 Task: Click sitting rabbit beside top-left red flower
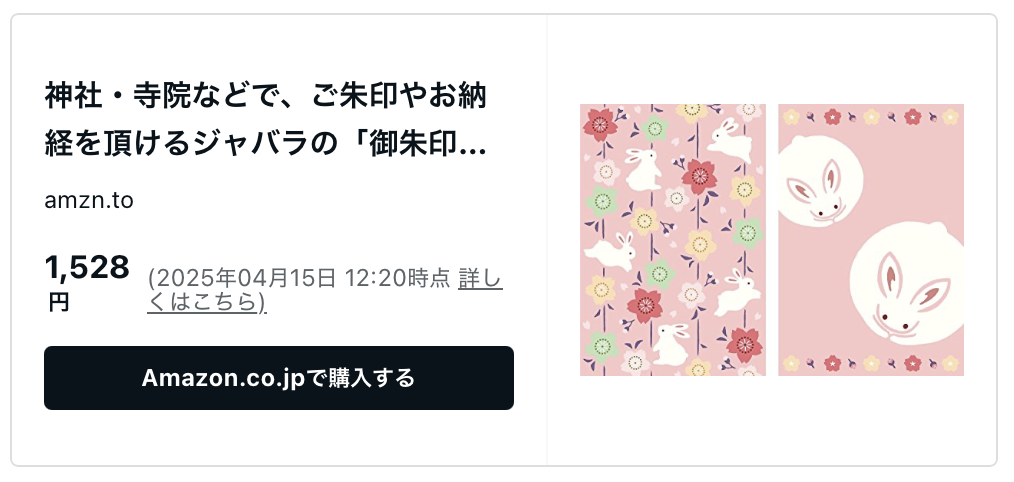click(643, 170)
